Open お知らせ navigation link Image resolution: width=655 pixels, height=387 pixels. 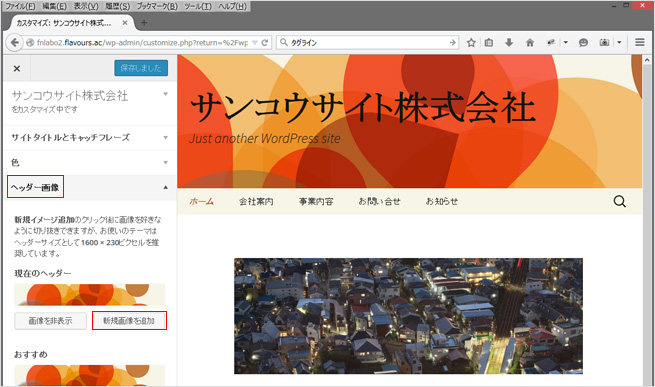point(442,201)
